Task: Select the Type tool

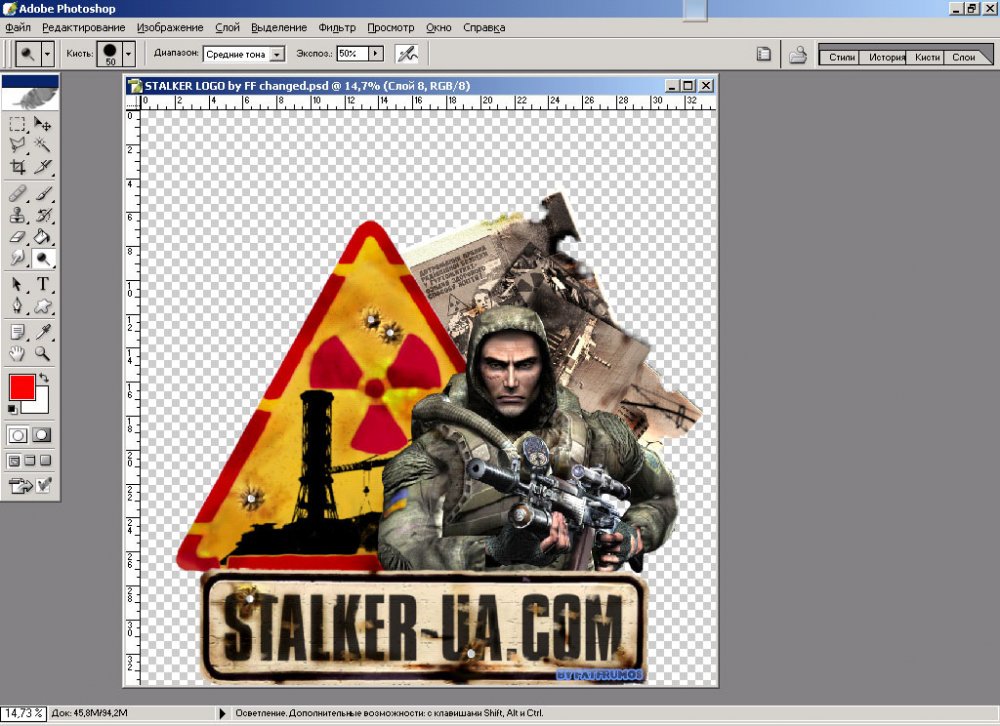Action: pyautogui.click(x=42, y=285)
